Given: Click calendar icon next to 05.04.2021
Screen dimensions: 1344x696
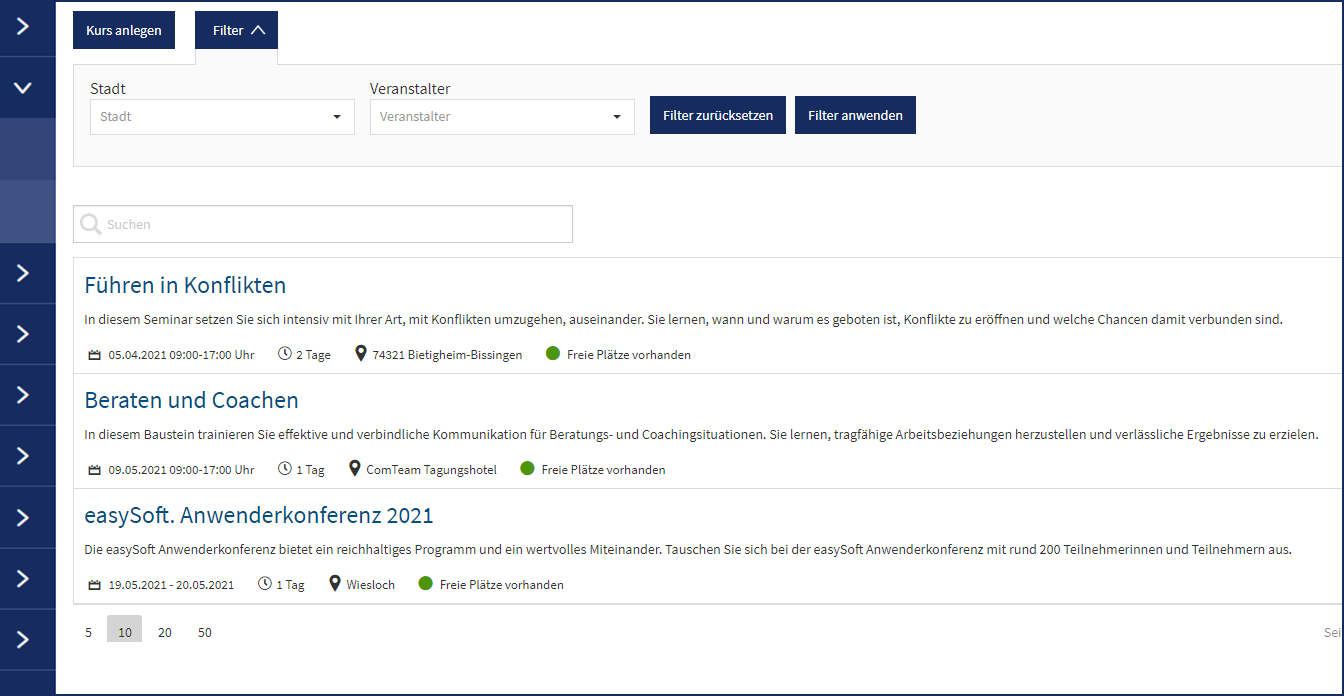Looking at the screenshot, I should pos(95,355).
